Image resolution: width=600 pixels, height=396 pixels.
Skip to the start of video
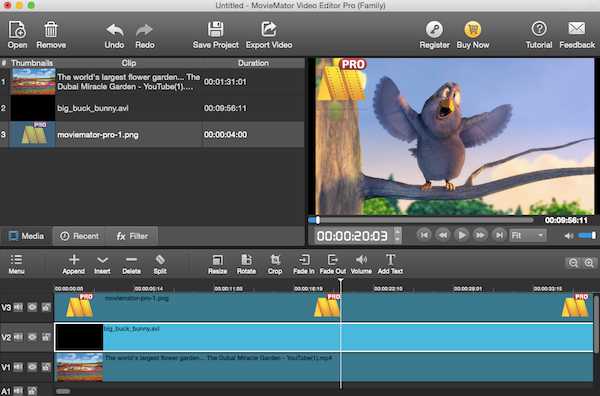point(424,235)
